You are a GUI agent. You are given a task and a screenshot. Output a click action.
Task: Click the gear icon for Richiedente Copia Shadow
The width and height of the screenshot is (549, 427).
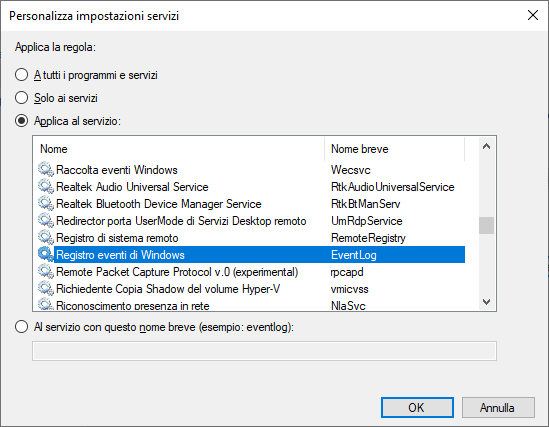click(46, 289)
